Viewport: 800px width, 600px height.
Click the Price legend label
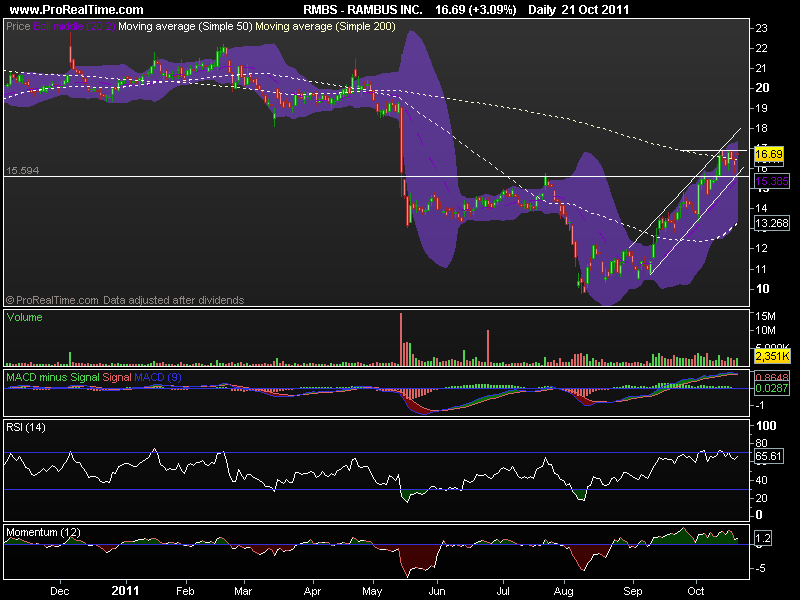tap(18, 26)
